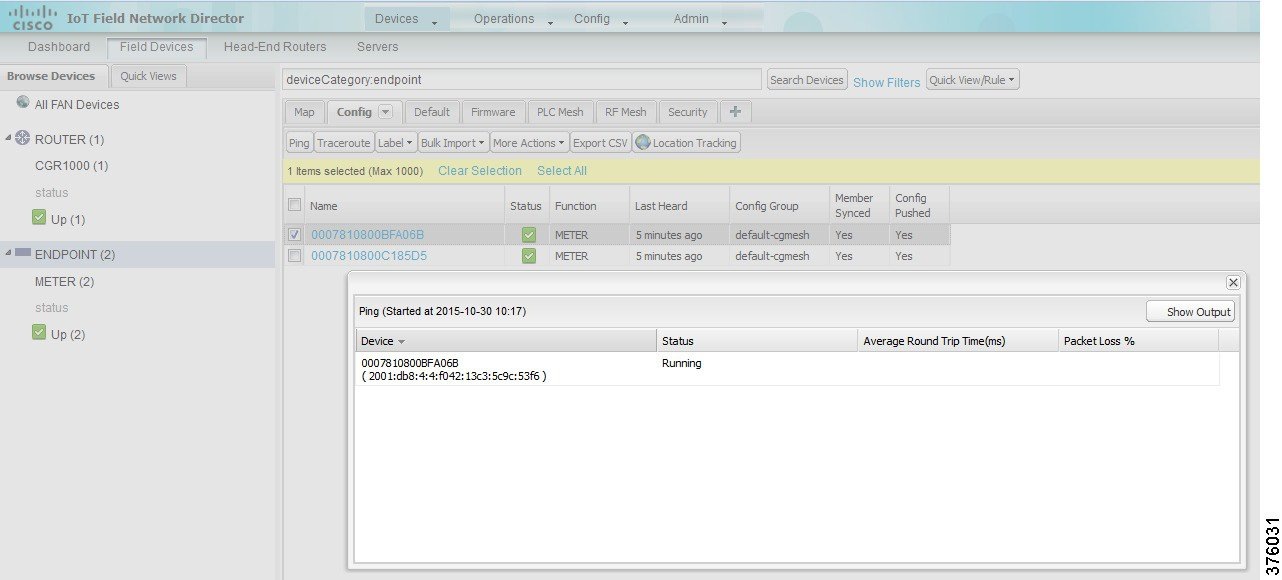The width and height of the screenshot is (1282, 580).
Task: Click the Clear Selection link
Action: [x=479, y=170]
